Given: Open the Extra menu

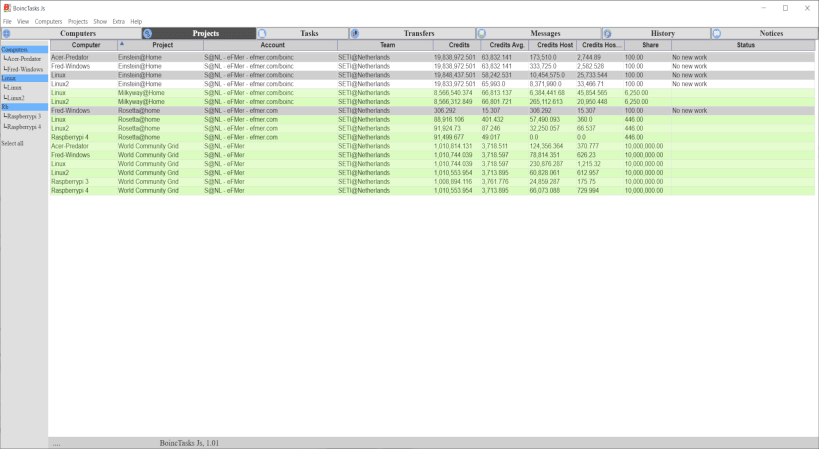Looking at the screenshot, I should [x=119, y=21].
